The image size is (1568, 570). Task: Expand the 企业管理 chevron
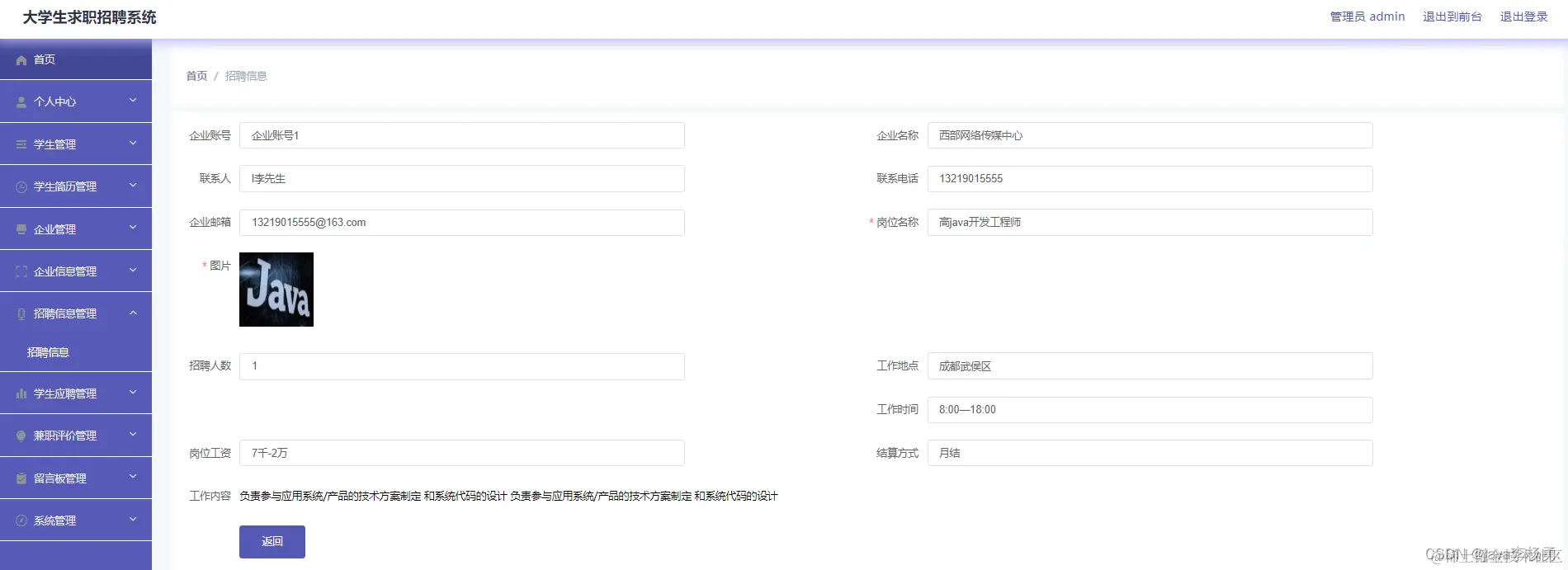point(133,228)
